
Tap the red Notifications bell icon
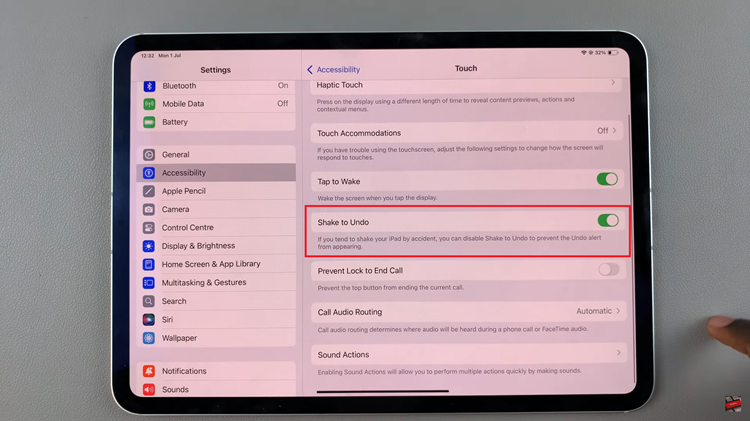coord(149,371)
